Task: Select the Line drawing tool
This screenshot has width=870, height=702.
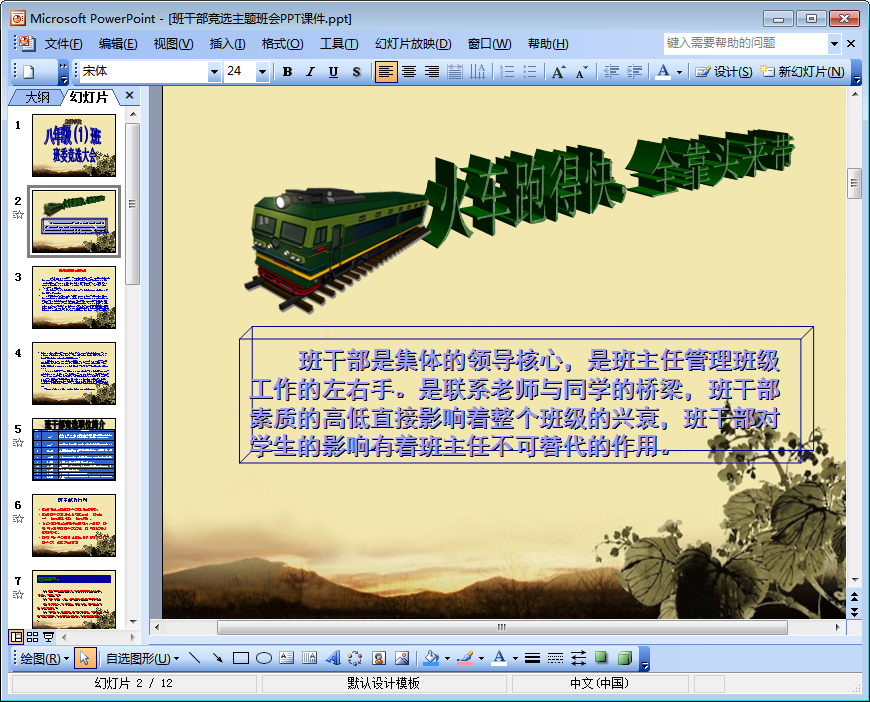Action: pyautogui.click(x=195, y=658)
